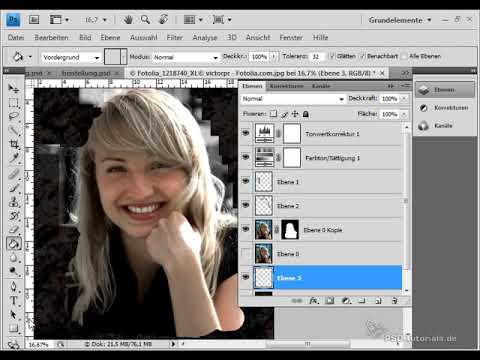Hide the Farbton/Sättigung 1 layer
The height and width of the screenshot is (360, 480).
[246, 157]
